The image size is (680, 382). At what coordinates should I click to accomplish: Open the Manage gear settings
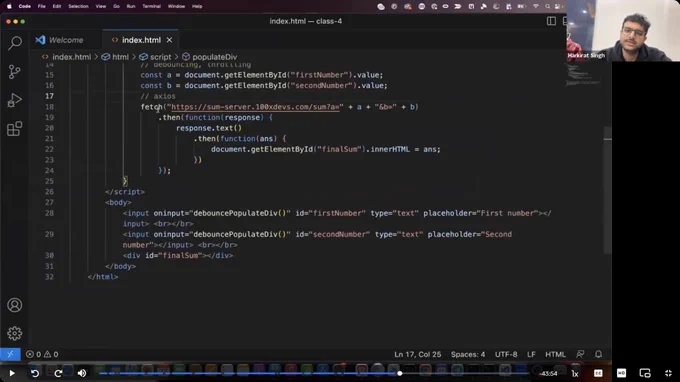click(14, 333)
